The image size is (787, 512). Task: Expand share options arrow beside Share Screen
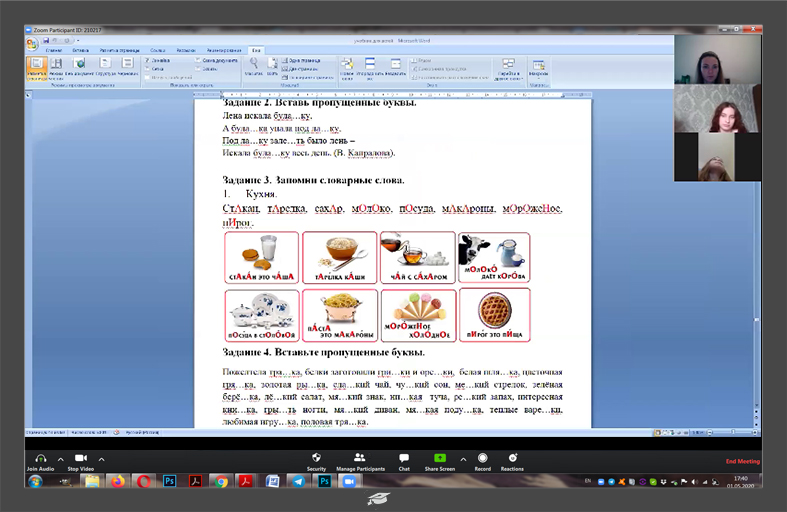(463, 459)
